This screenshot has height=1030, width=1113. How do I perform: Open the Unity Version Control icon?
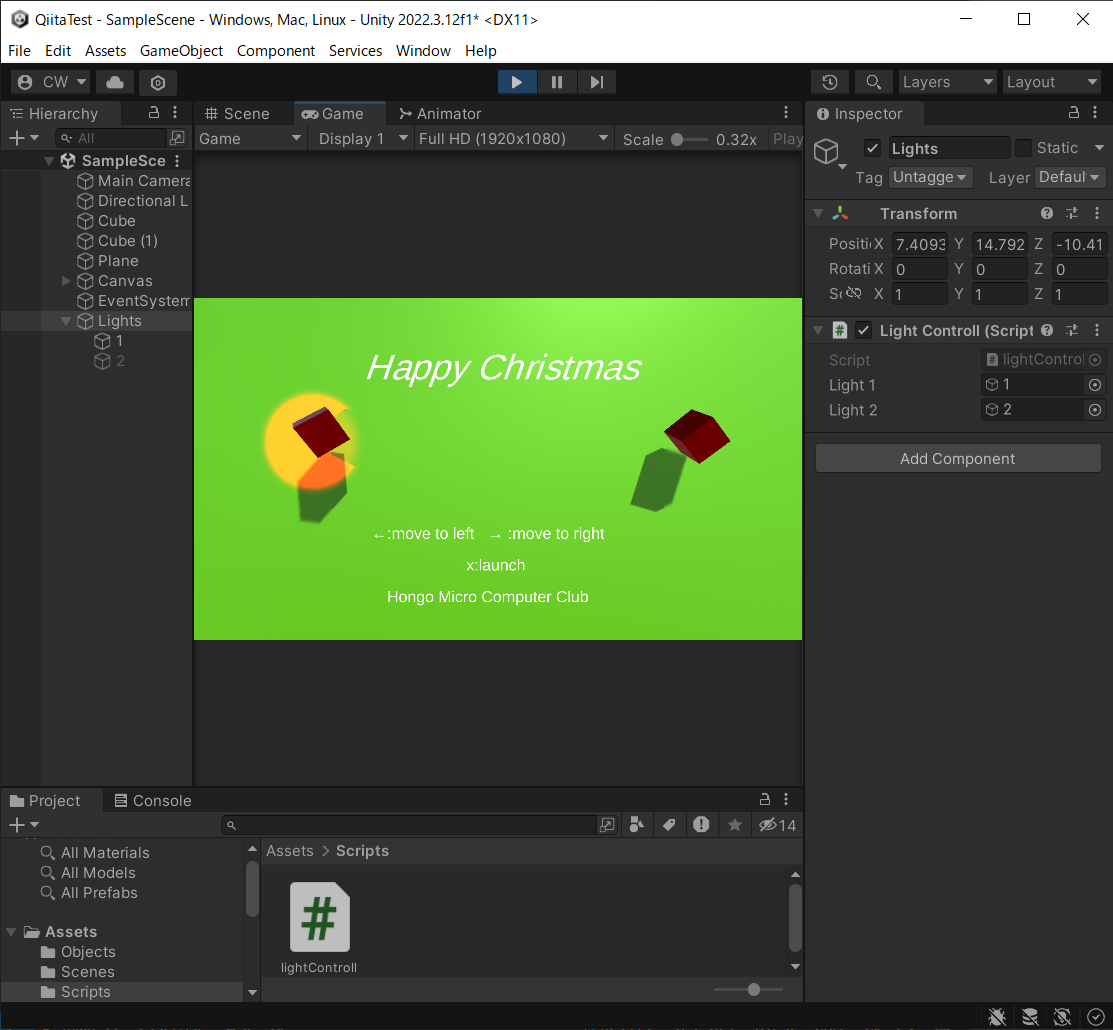pos(158,82)
